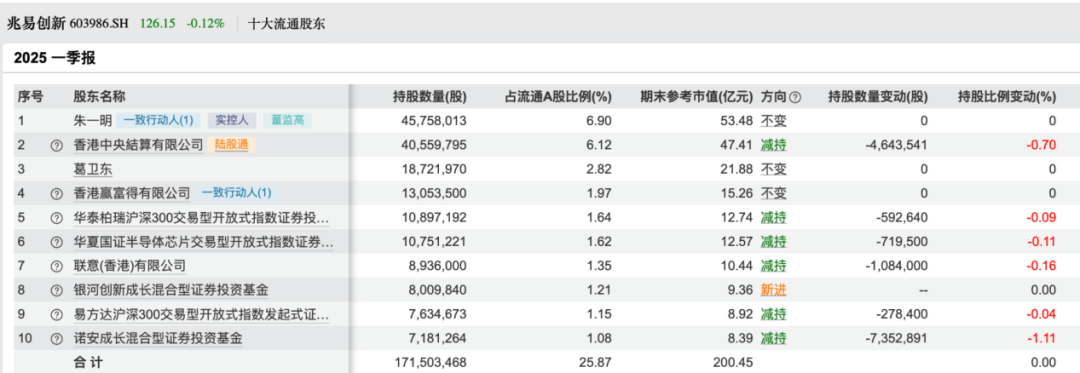Click the 序号 column header
This screenshot has width=1080, height=373.
(31, 97)
